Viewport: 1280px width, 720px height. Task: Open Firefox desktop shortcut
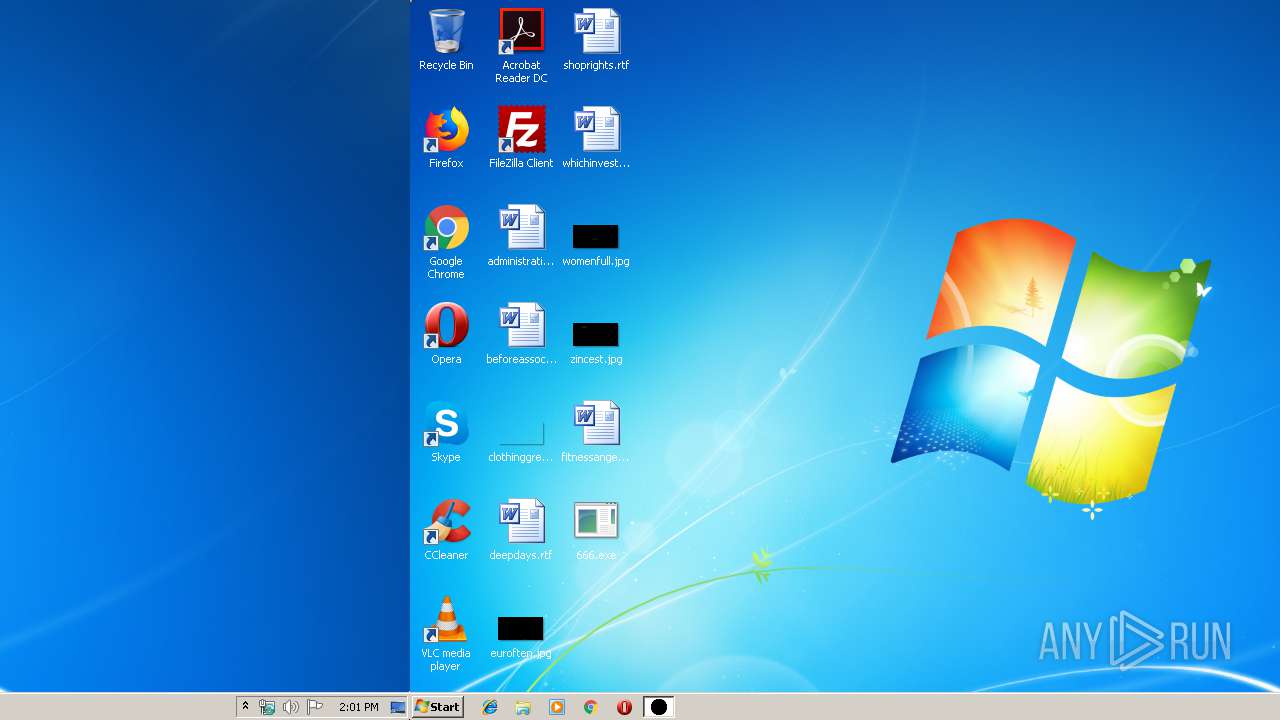[446, 138]
